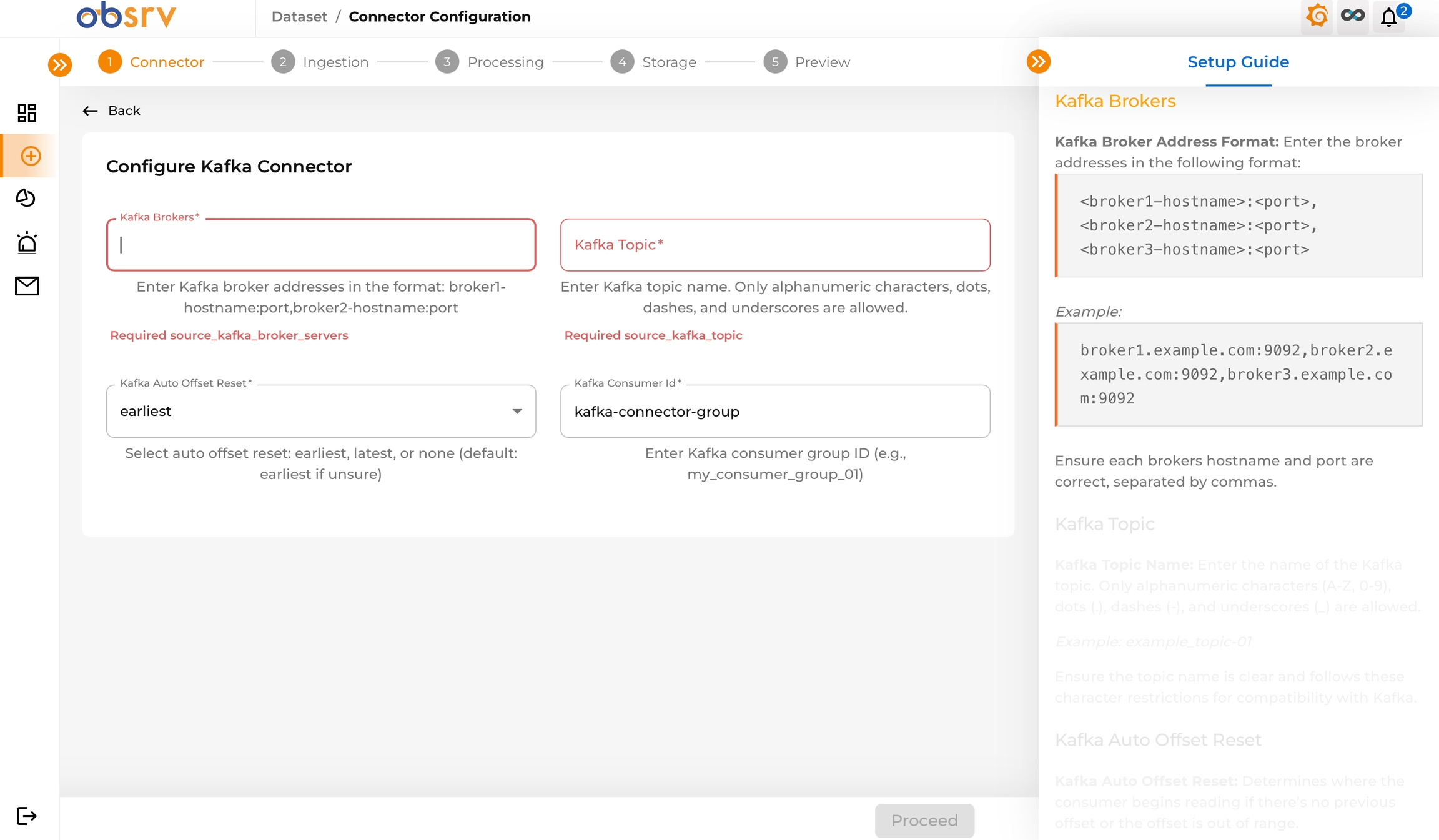This screenshot has height=840, width=1439.
Task: Click the logout icon at bottom left
Action: [x=26, y=816]
